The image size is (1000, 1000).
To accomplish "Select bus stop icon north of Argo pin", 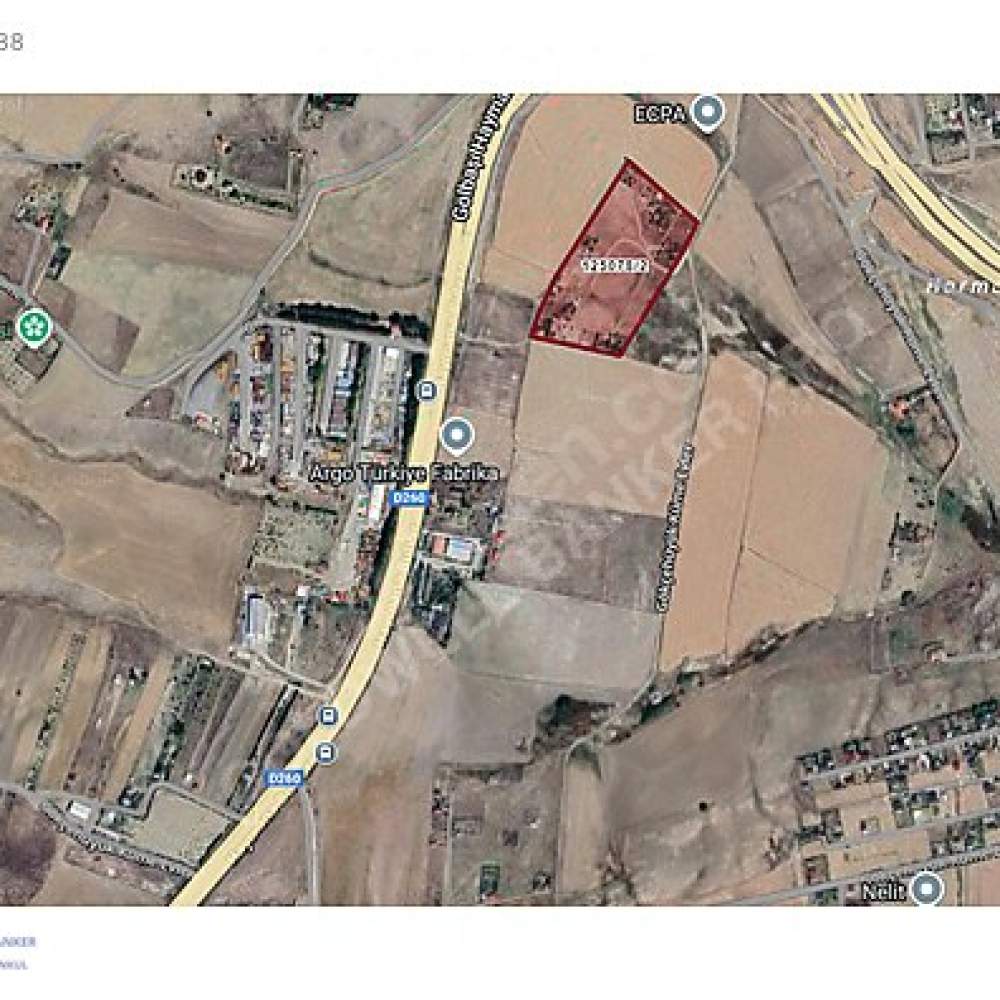I will pyautogui.click(x=427, y=390).
